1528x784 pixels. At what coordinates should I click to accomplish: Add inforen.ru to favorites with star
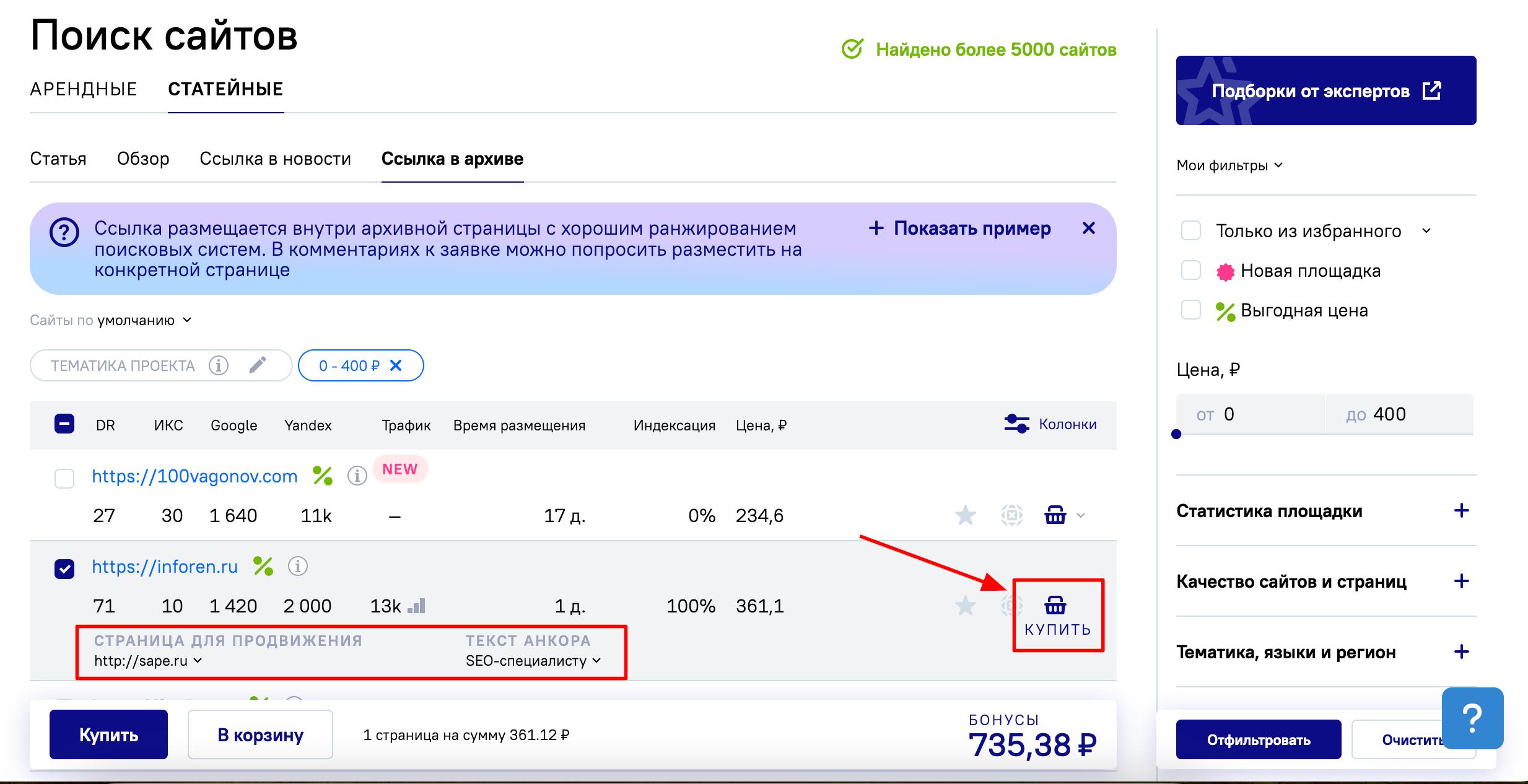click(965, 606)
